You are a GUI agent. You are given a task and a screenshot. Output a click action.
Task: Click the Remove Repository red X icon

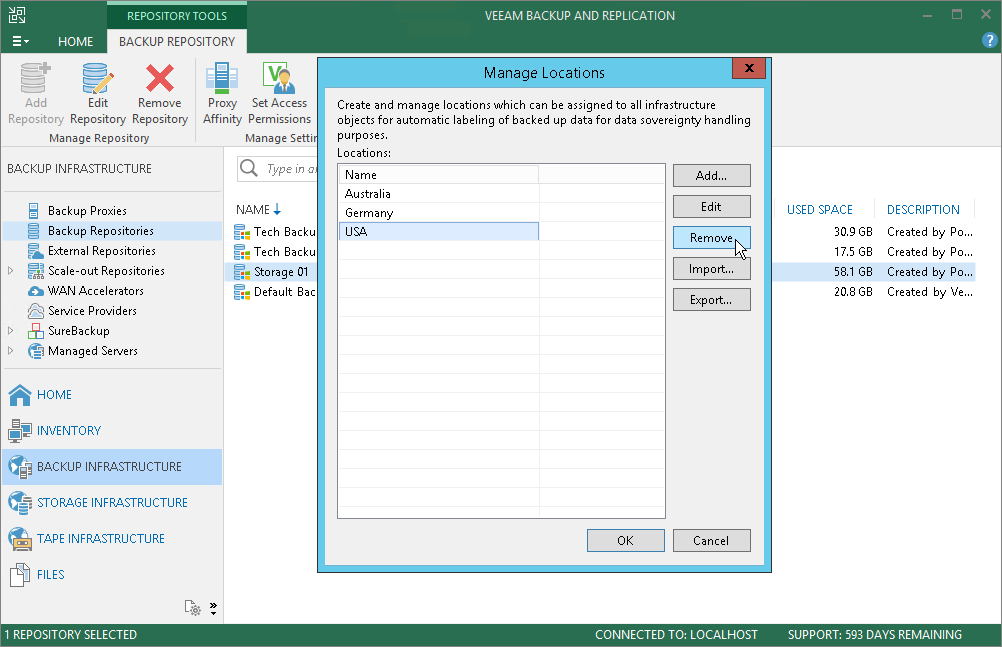click(160, 78)
